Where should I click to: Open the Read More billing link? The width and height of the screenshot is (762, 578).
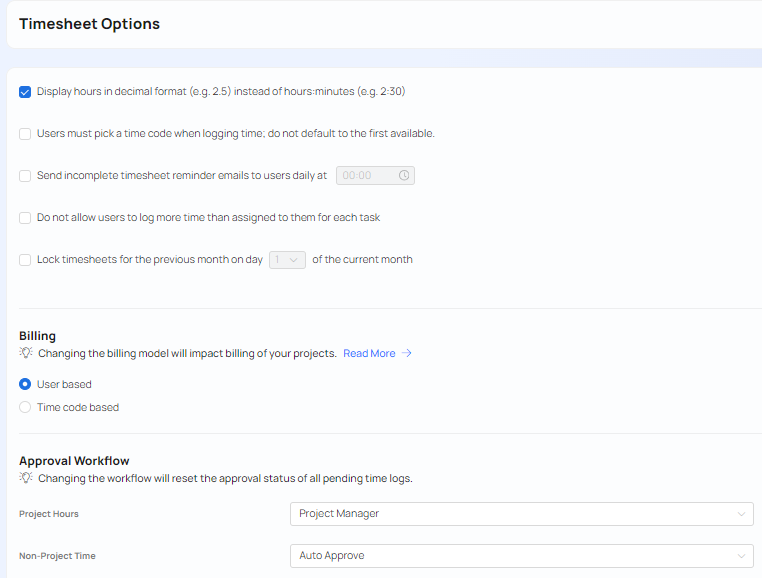(x=369, y=353)
